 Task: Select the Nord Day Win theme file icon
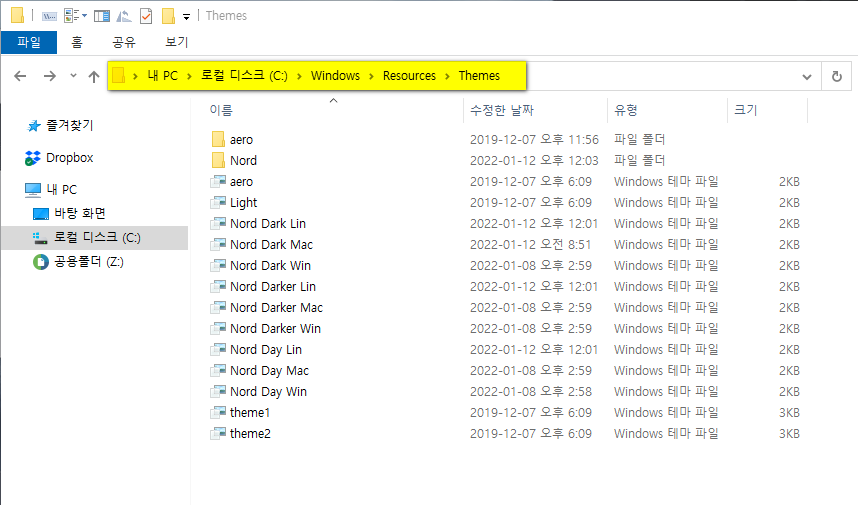218,391
